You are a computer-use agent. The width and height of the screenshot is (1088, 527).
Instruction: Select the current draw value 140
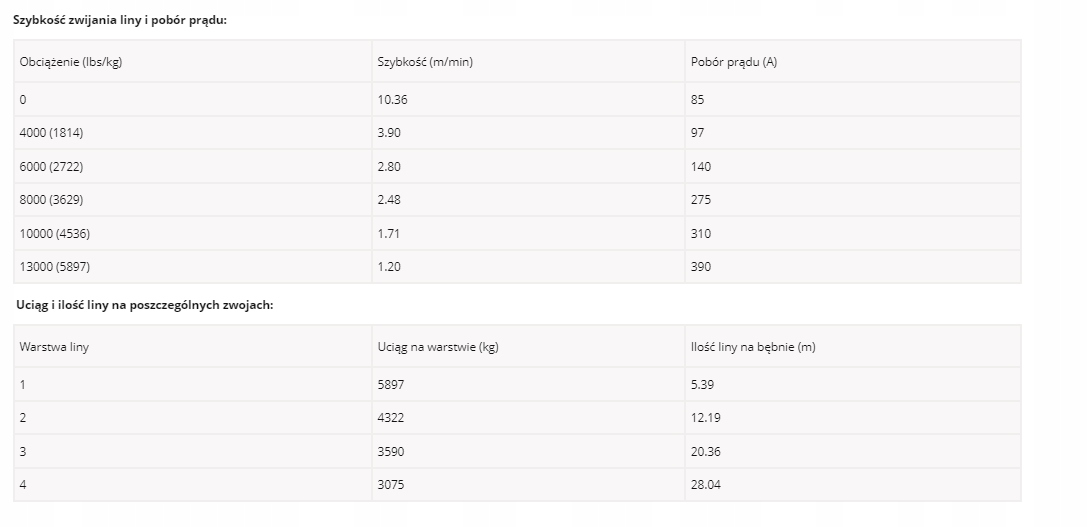tap(701, 167)
